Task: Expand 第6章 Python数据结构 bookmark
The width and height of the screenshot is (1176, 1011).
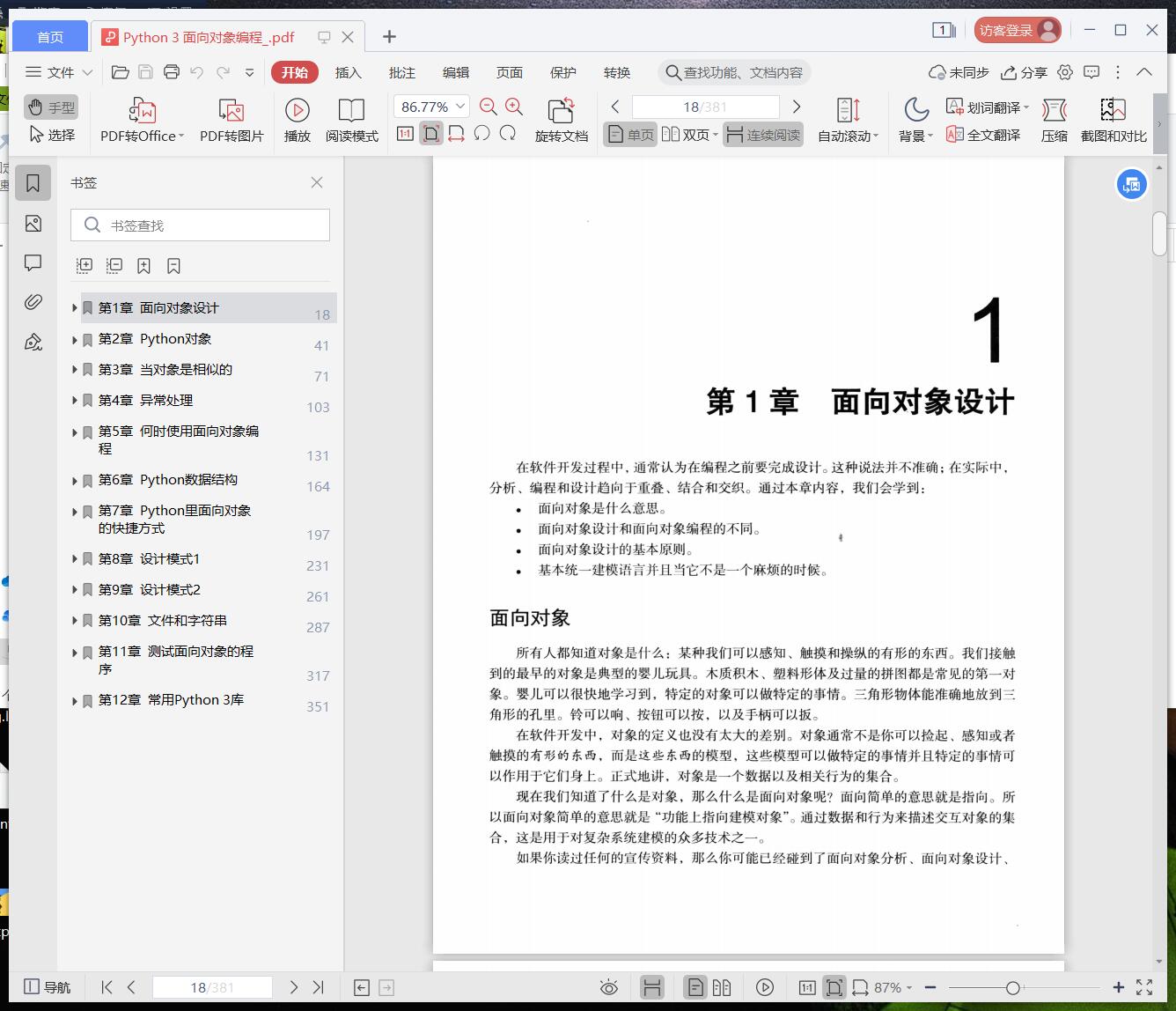Action: coord(75,480)
